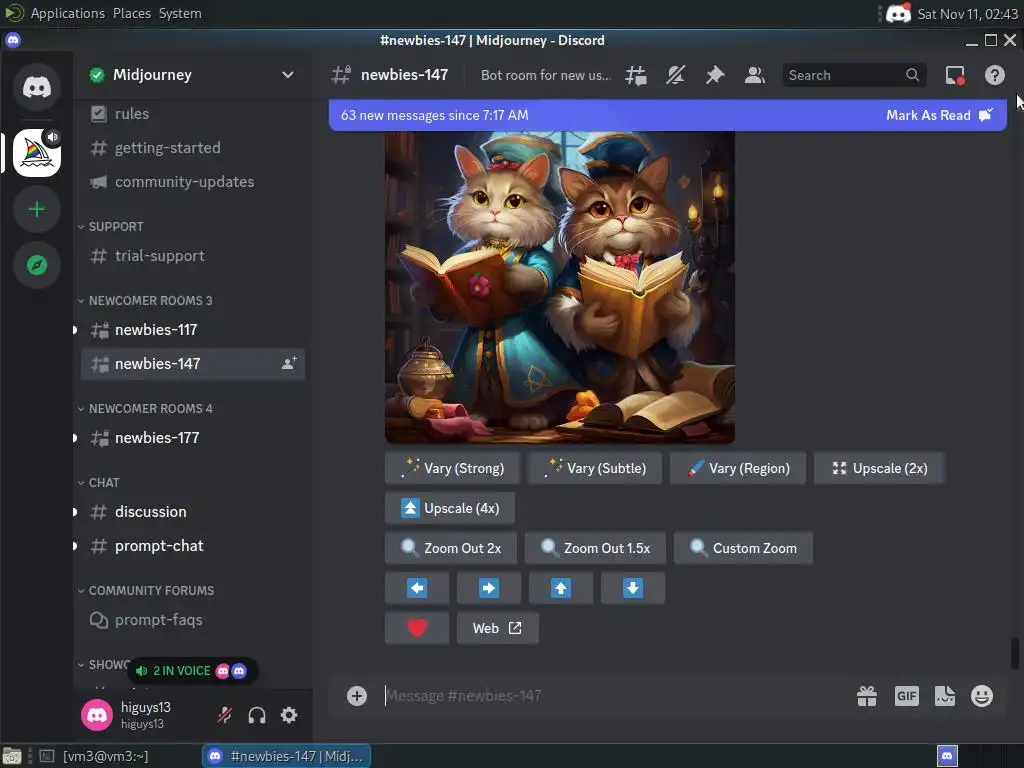Click Mark As Read on new messages banner

939,115
